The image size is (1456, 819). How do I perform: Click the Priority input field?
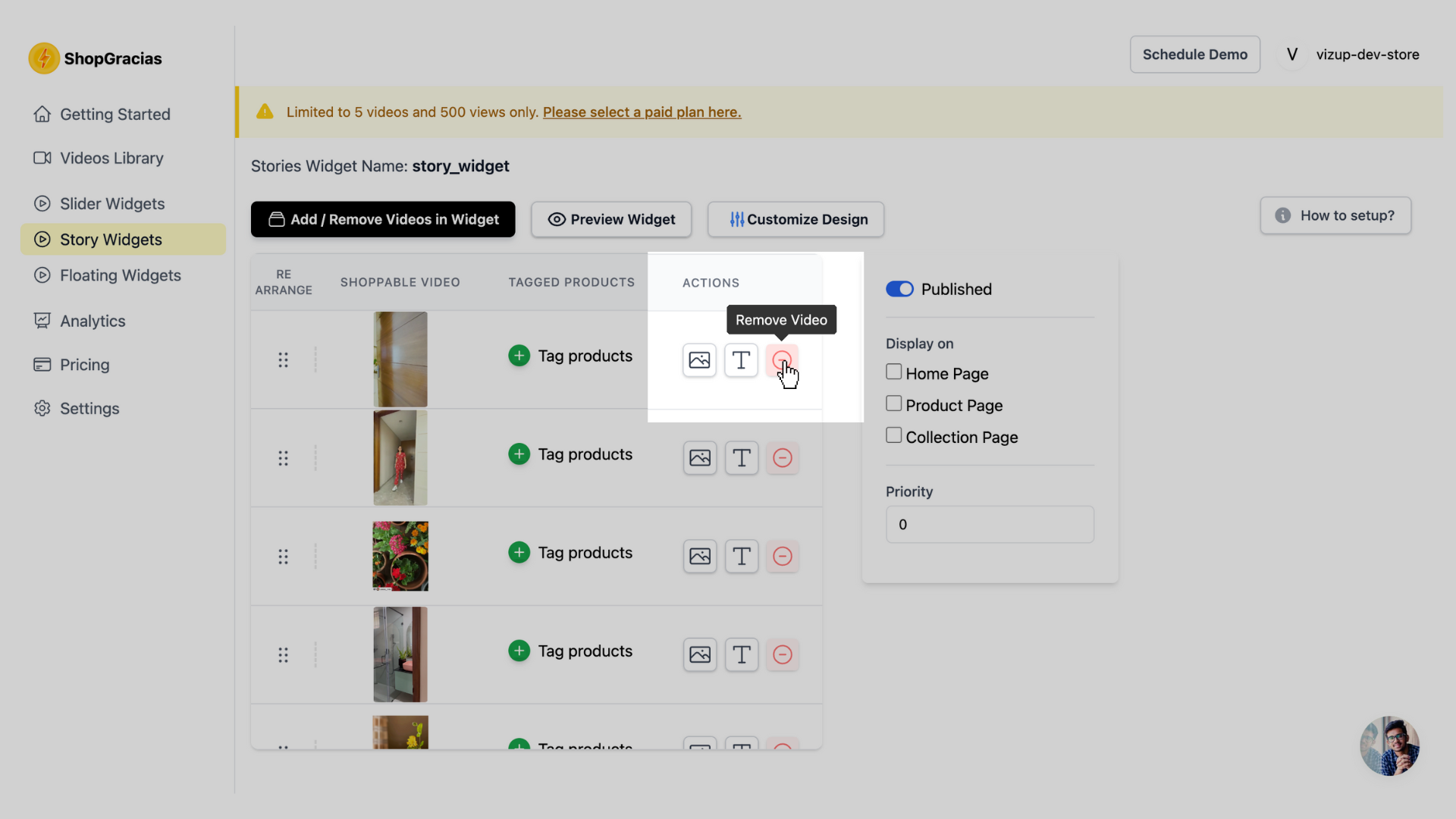pos(990,524)
